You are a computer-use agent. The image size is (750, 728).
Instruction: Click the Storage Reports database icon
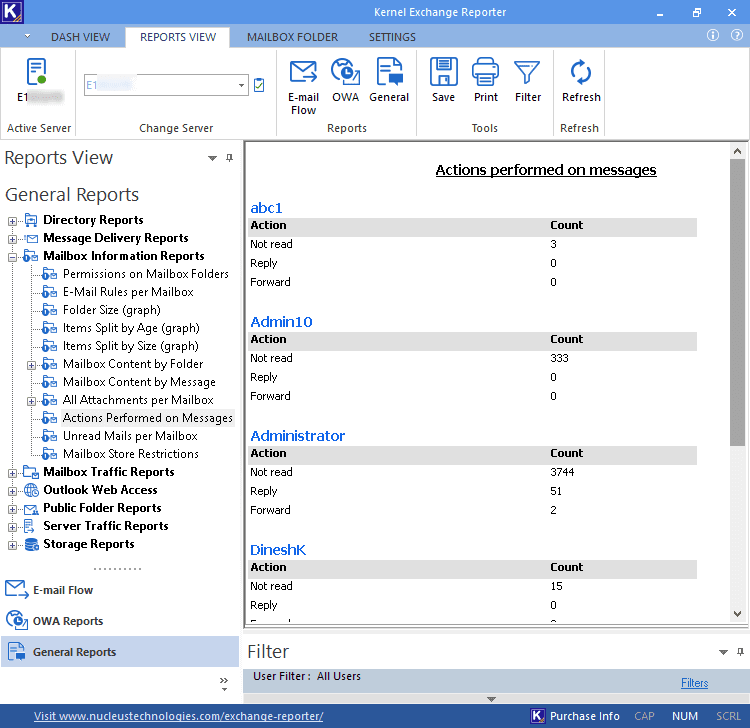point(32,544)
